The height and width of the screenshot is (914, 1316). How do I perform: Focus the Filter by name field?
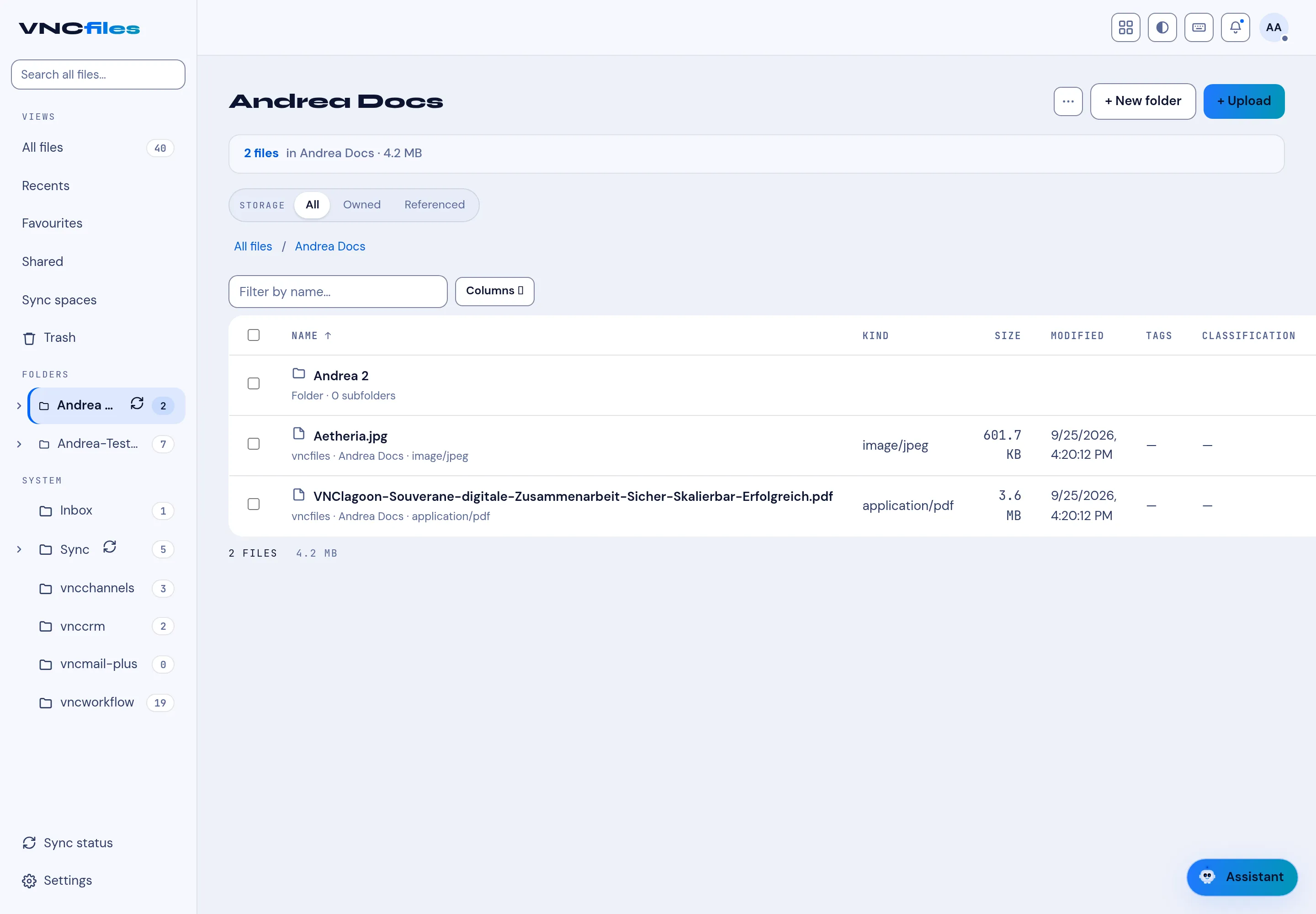tap(338, 292)
